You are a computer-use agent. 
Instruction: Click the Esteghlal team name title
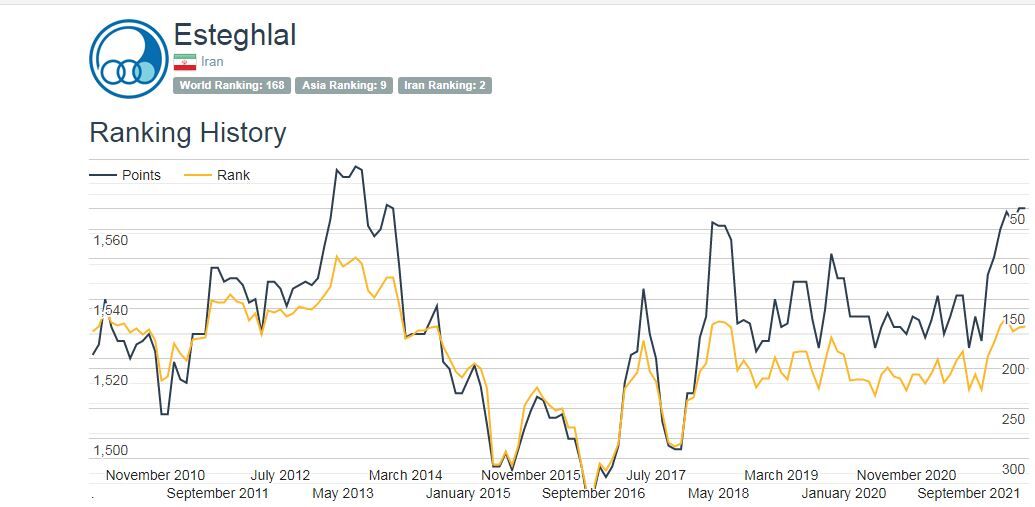tap(235, 35)
